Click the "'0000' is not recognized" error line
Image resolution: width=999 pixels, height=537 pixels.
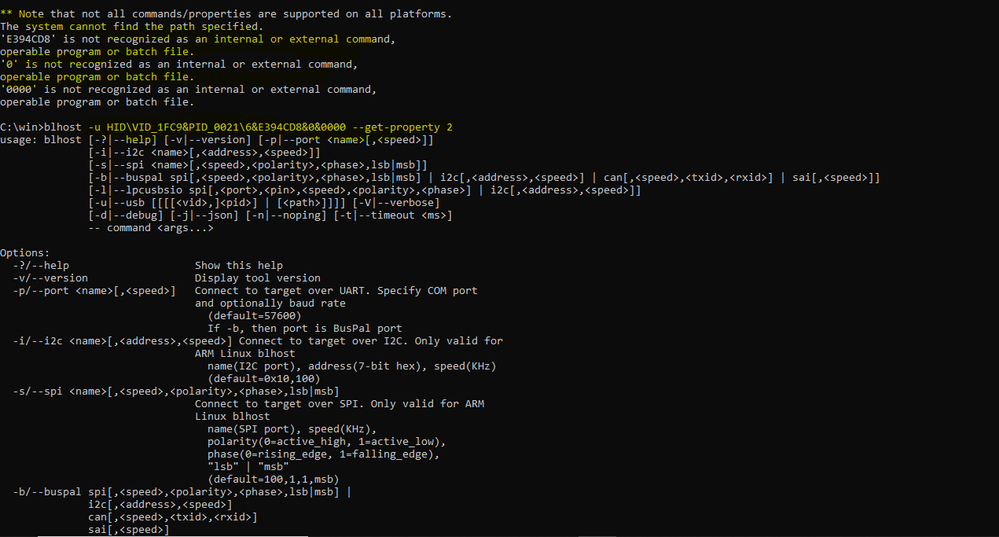point(188,90)
